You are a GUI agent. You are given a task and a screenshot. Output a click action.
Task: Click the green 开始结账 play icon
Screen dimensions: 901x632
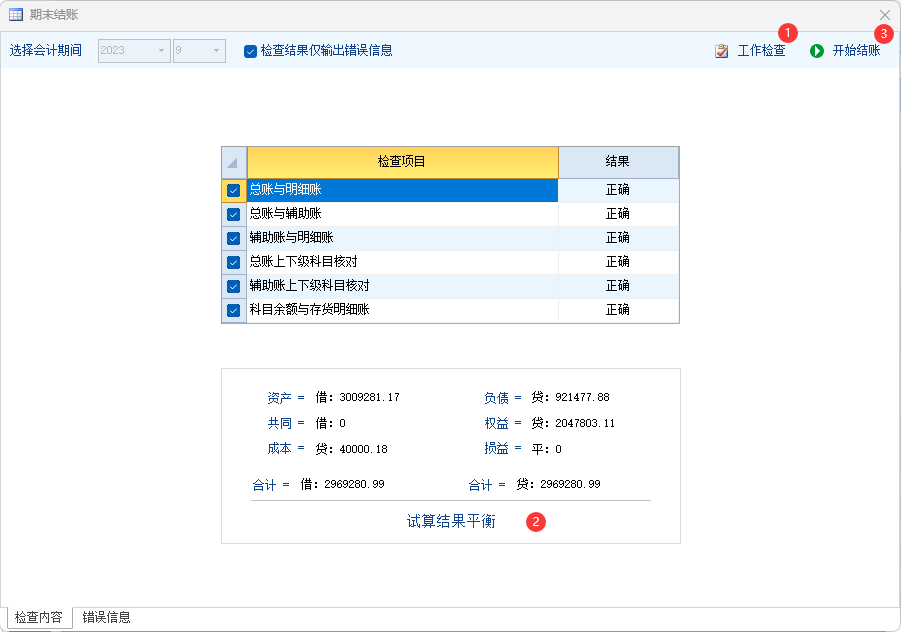[817, 51]
